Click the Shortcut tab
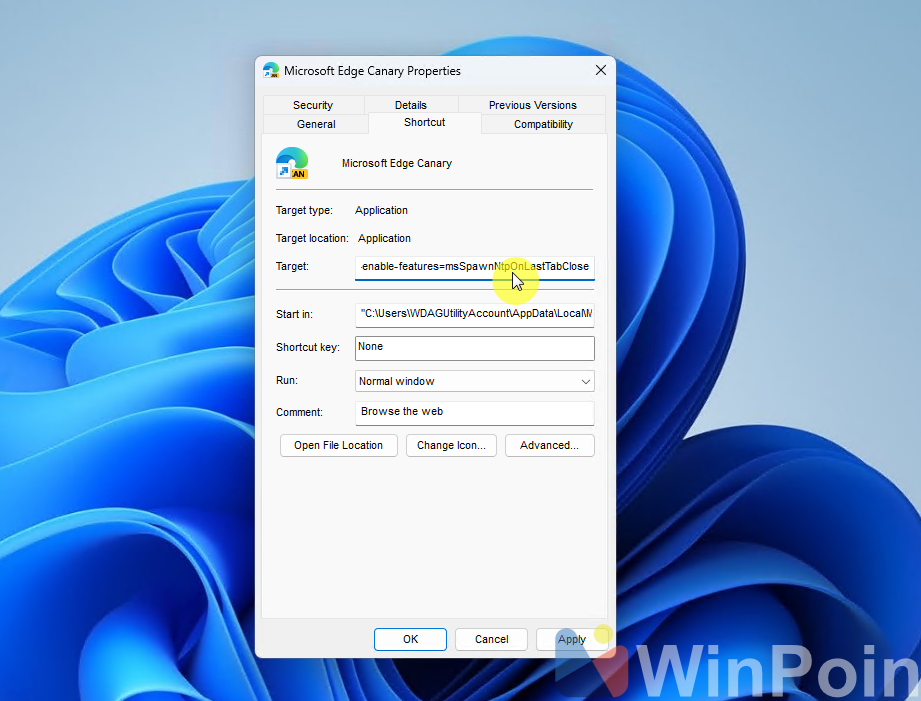This screenshot has height=701, width=921. pyautogui.click(x=424, y=122)
